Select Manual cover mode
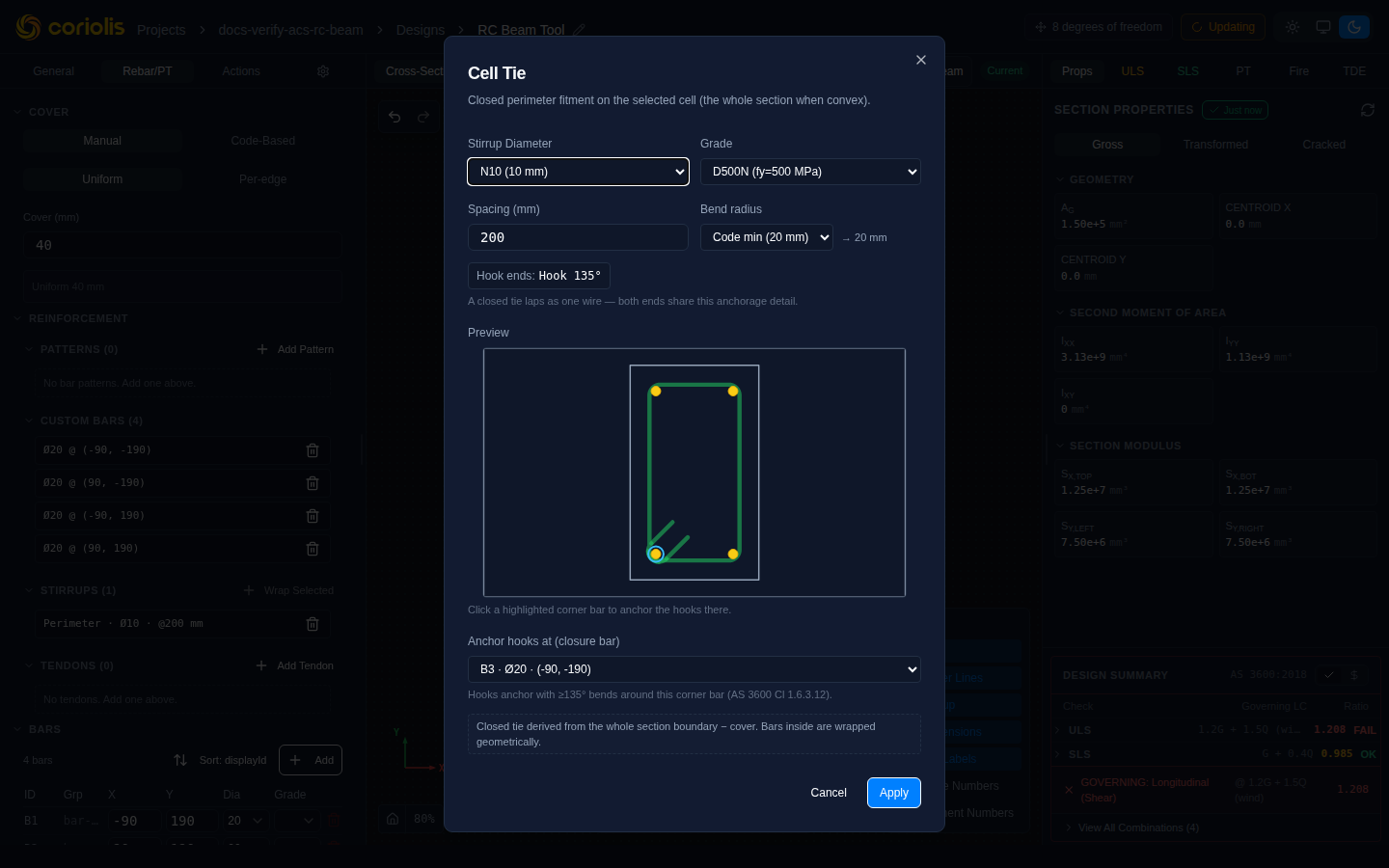This screenshot has height=868, width=1389. click(x=102, y=141)
